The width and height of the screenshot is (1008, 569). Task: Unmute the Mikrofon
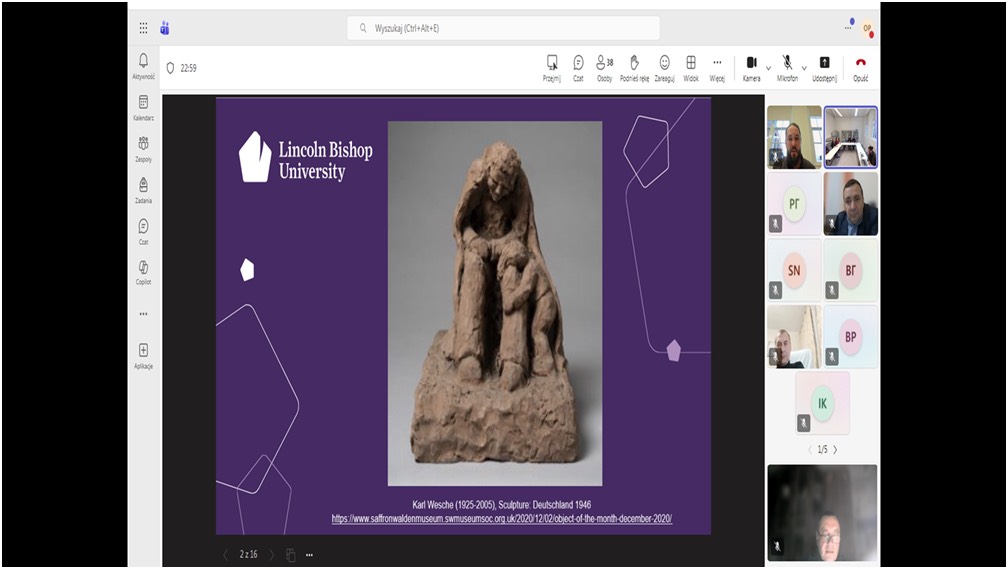point(787,64)
